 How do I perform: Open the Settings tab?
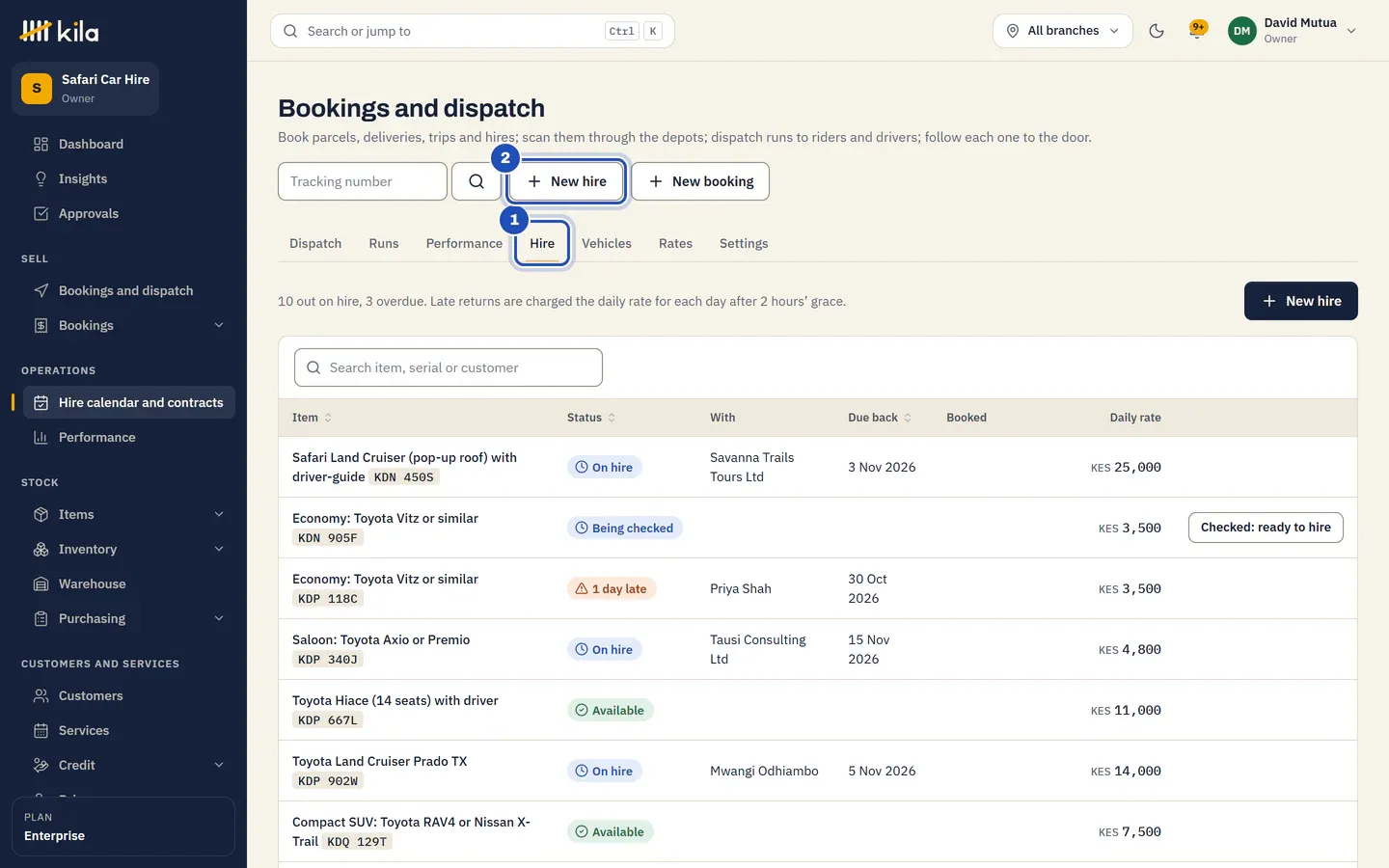click(x=744, y=243)
